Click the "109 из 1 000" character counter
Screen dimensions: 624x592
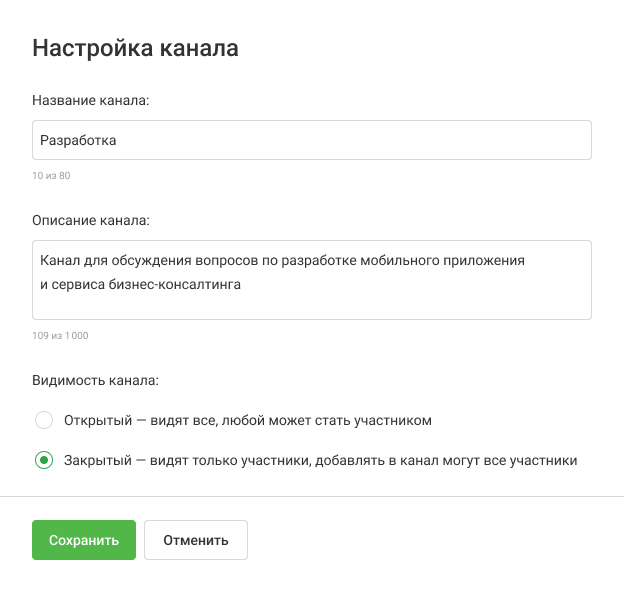click(60, 336)
